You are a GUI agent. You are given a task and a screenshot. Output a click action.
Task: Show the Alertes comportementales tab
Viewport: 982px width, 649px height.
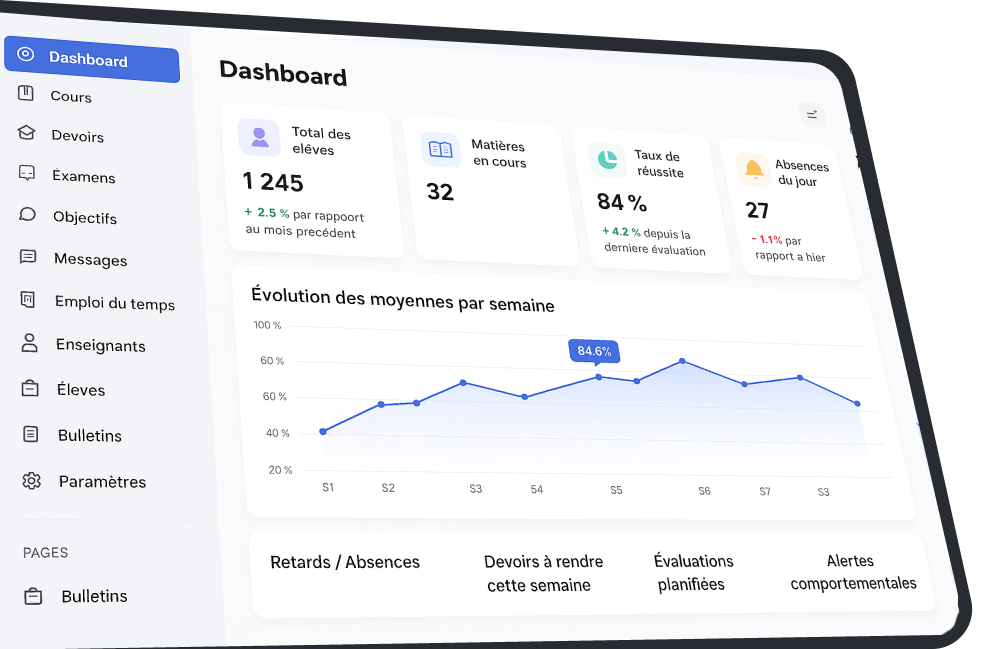852,572
